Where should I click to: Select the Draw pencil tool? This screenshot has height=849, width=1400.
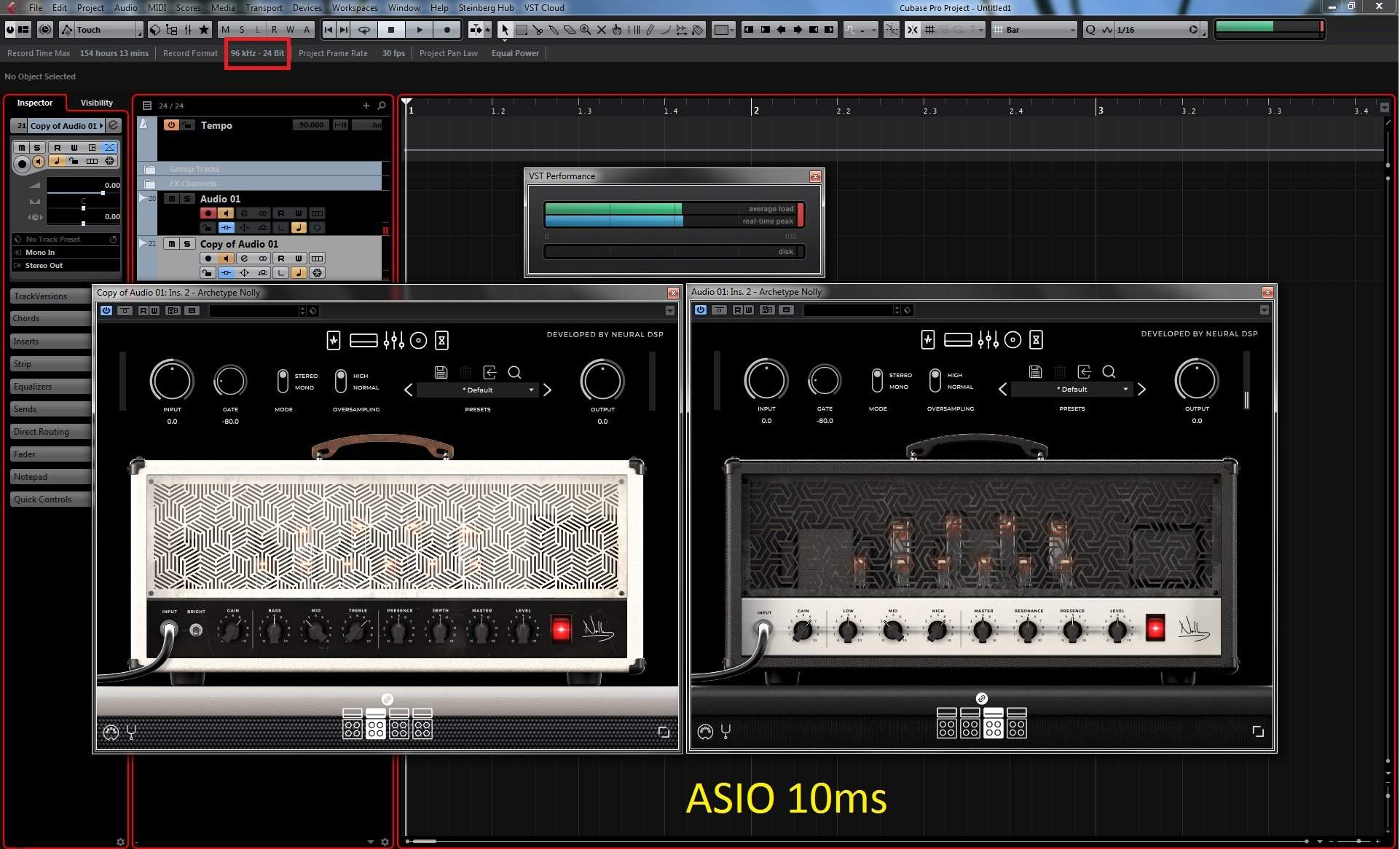650,30
